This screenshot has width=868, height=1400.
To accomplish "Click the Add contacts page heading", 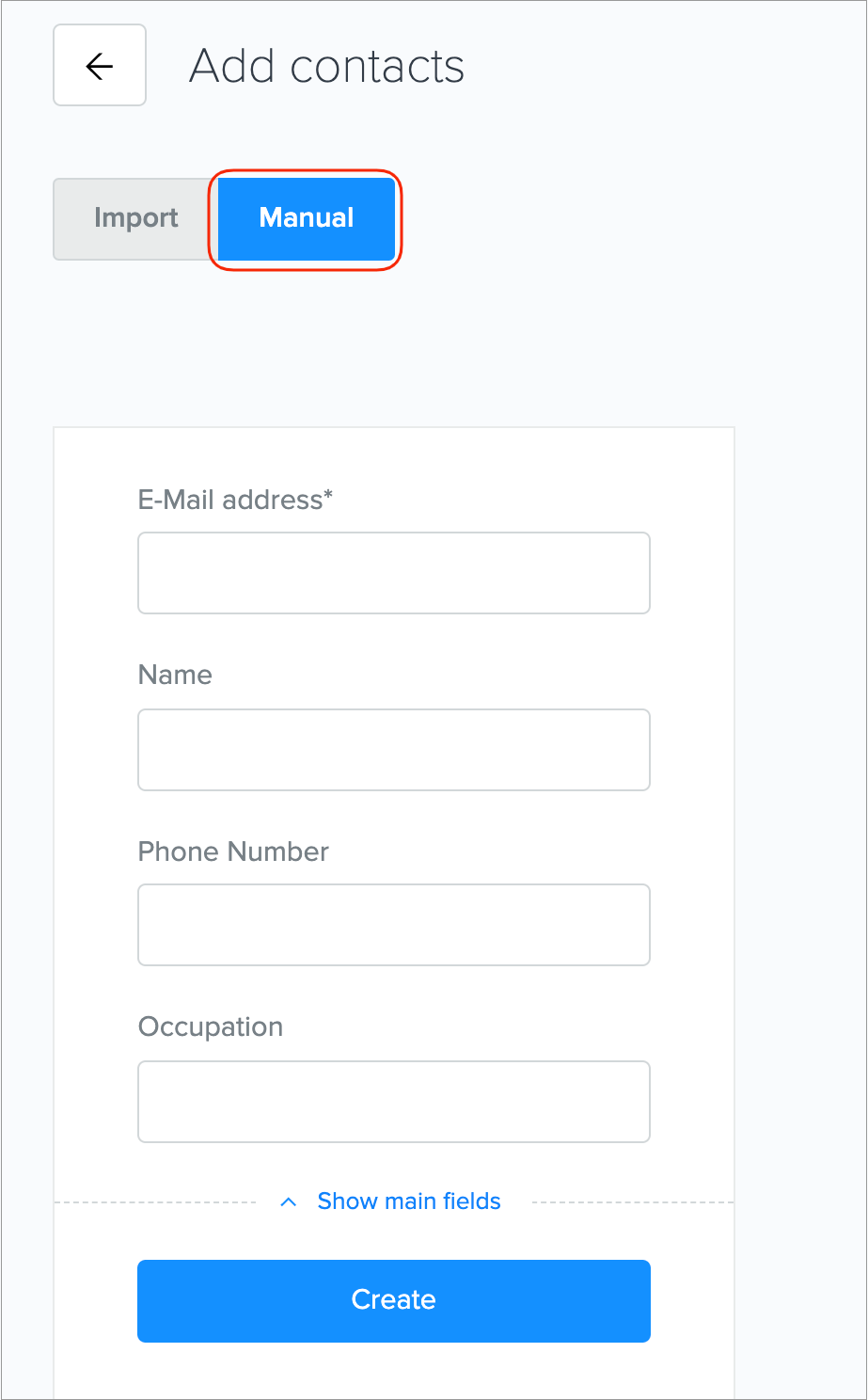I will click(326, 67).
